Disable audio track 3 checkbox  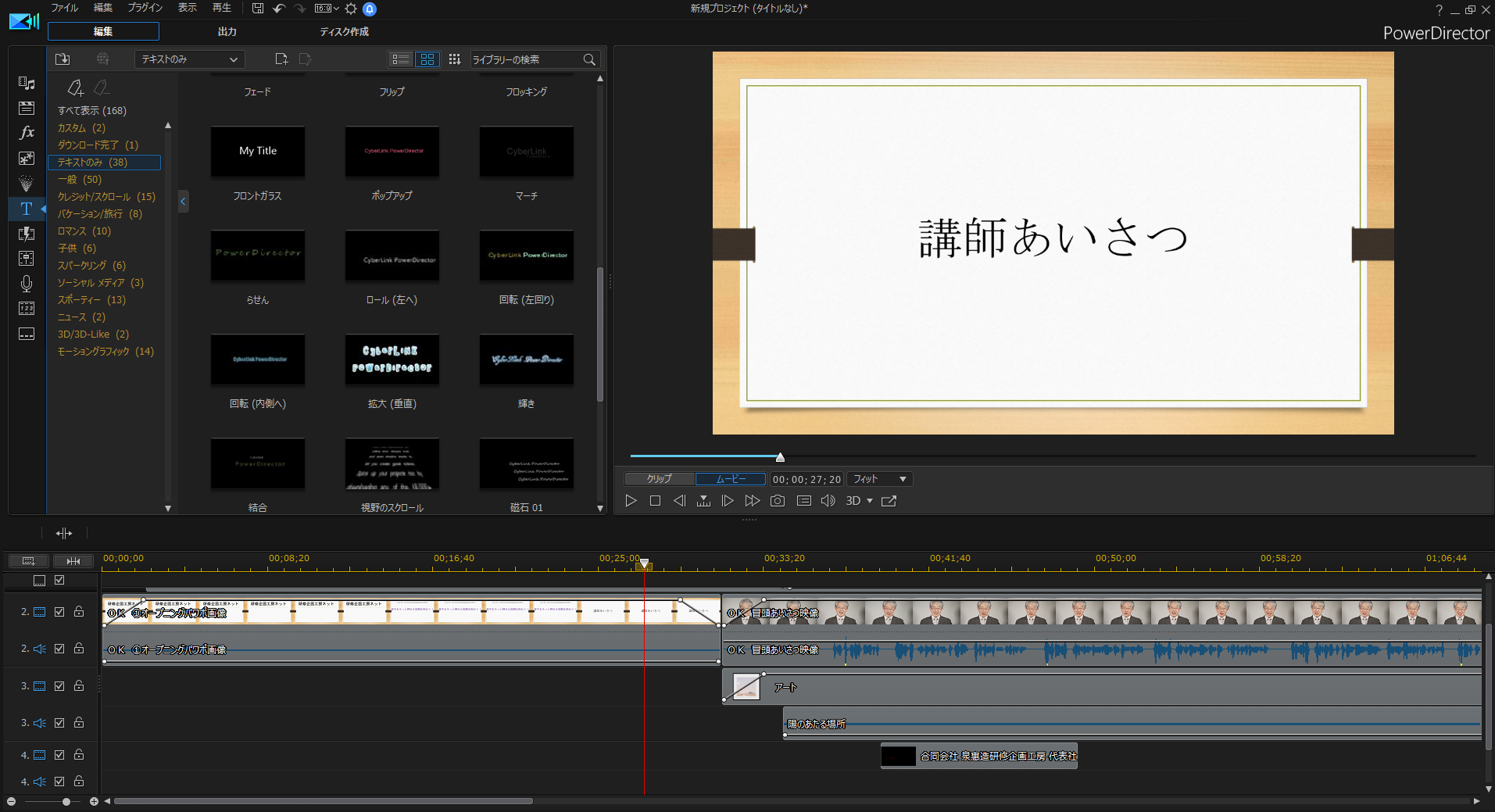click(x=59, y=723)
